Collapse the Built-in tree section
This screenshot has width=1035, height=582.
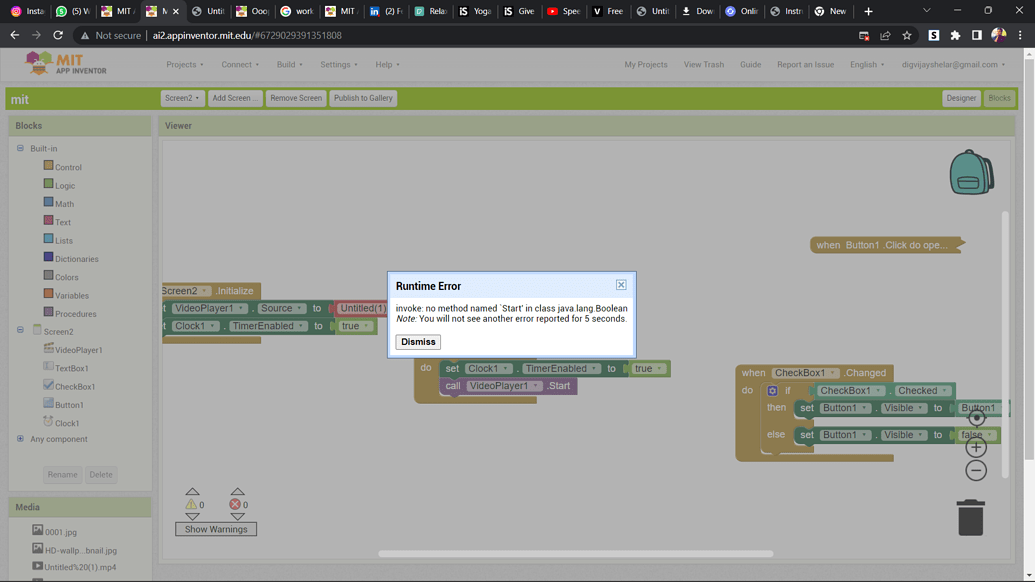point(20,148)
